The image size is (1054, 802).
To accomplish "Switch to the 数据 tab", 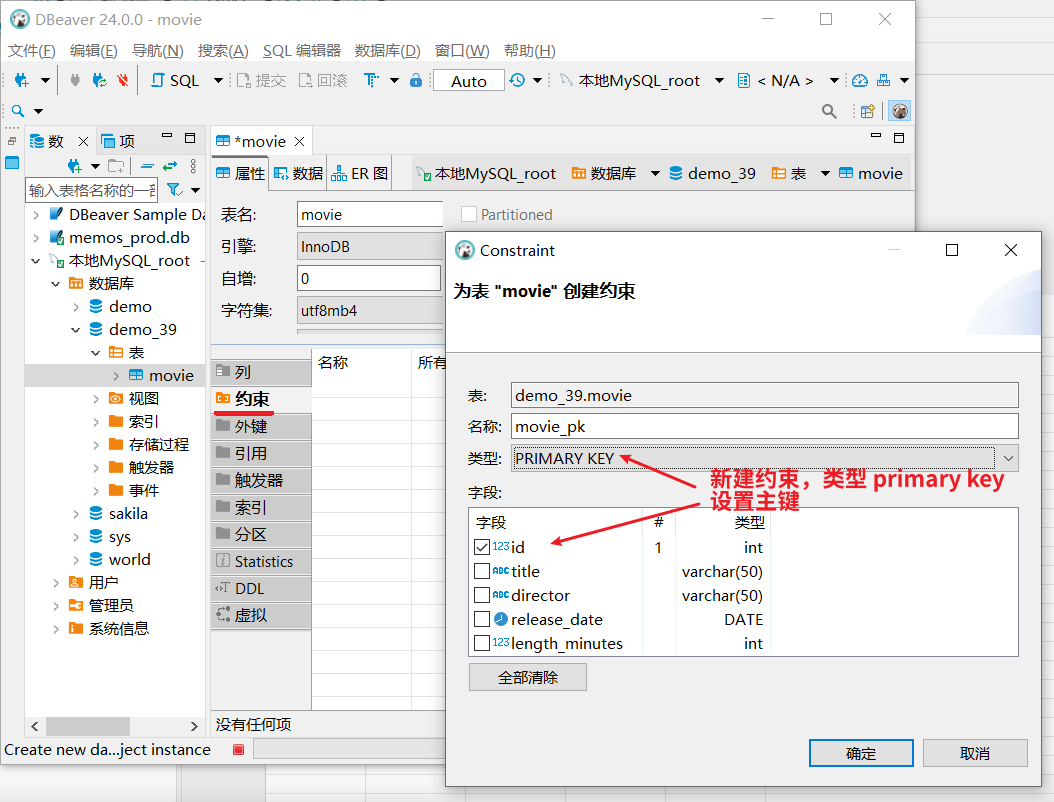I will tap(298, 173).
